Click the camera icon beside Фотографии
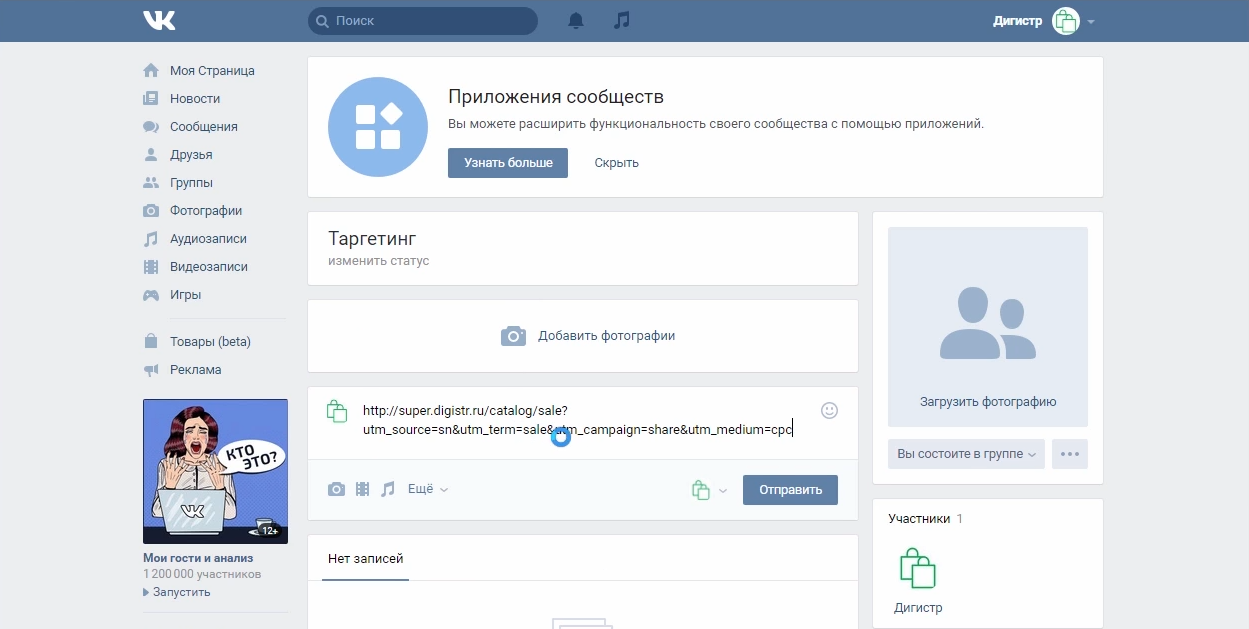This screenshot has height=629, width=1249. [151, 211]
